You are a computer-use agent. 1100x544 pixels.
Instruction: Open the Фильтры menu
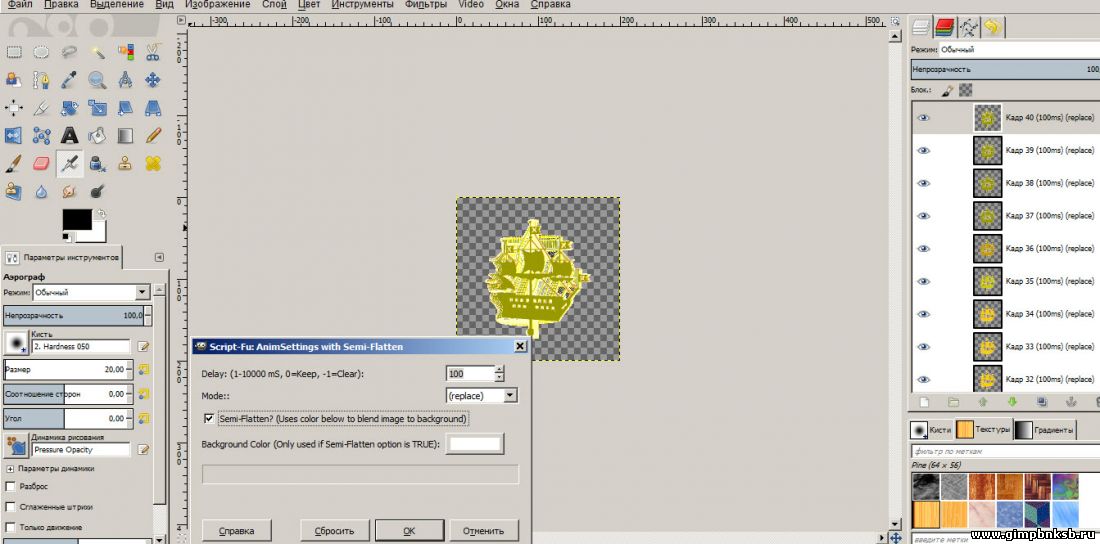click(425, 5)
